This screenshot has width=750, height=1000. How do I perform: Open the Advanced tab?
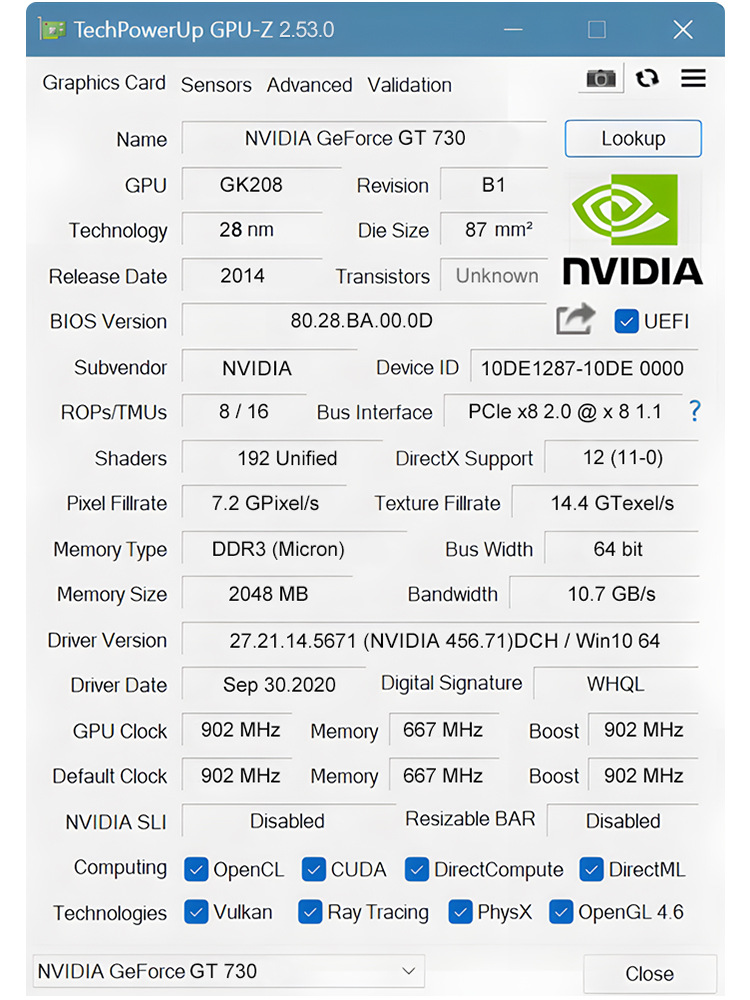tap(309, 85)
